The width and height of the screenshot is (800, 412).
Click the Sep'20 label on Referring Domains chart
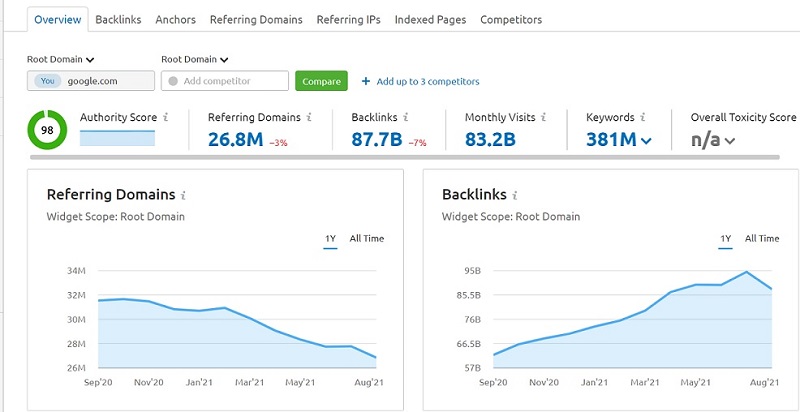click(98, 382)
